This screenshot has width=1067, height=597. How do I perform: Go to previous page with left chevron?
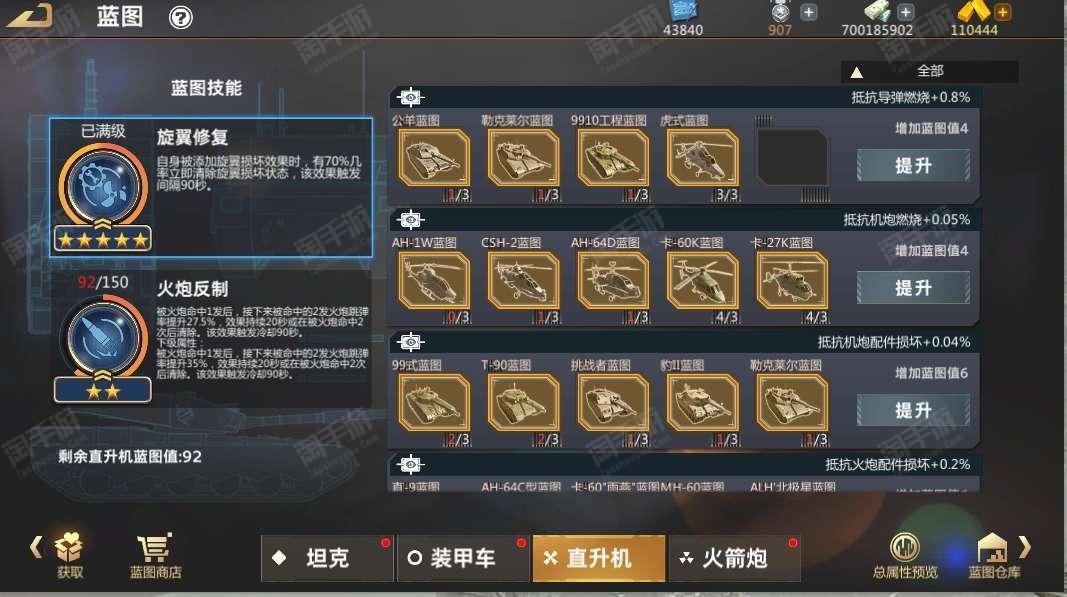[36, 547]
